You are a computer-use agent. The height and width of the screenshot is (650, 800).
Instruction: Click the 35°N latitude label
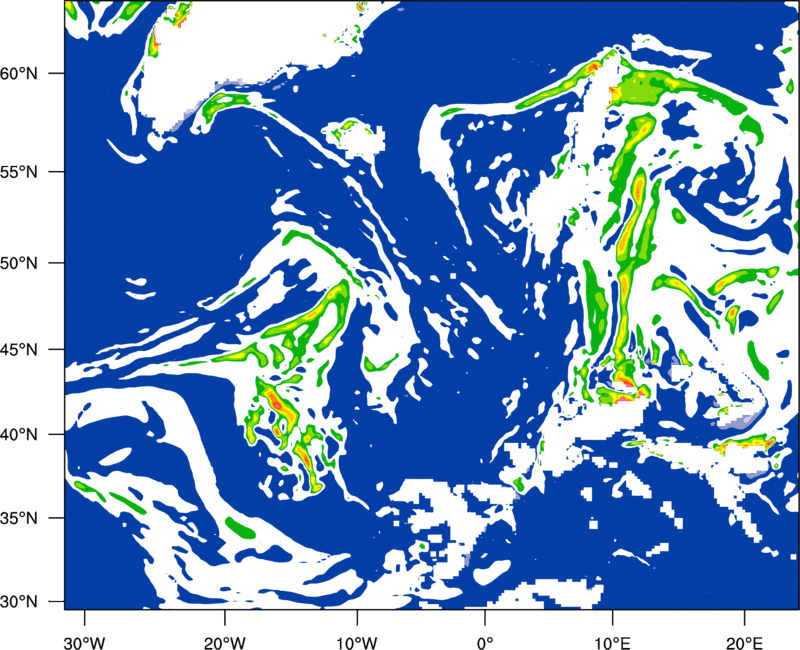point(19,518)
